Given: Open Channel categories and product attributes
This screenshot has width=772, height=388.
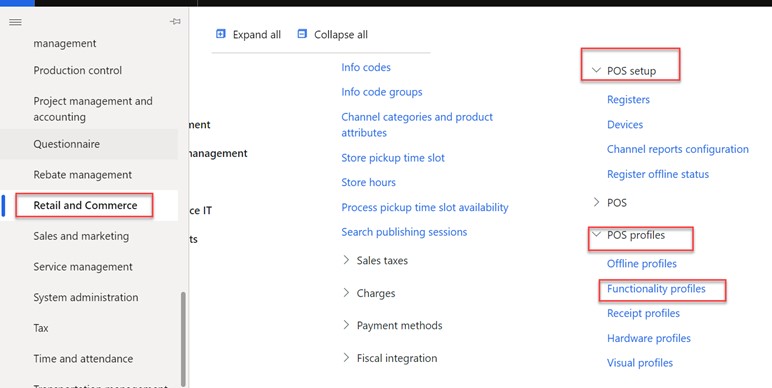Looking at the screenshot, I should coord(417,125).
